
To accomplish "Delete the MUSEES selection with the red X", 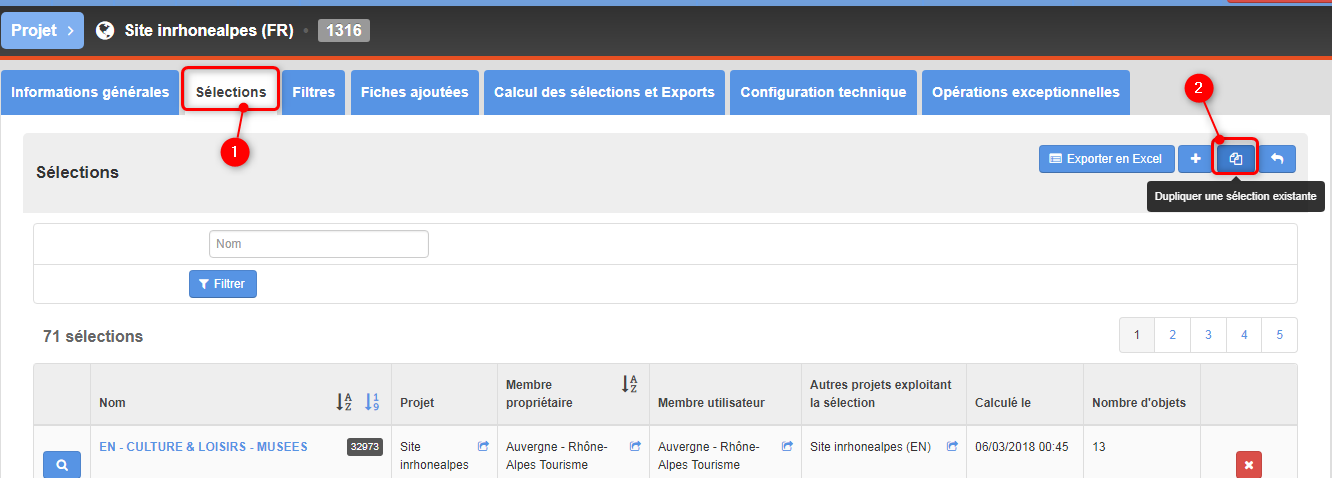I will tap(1249, 465).
